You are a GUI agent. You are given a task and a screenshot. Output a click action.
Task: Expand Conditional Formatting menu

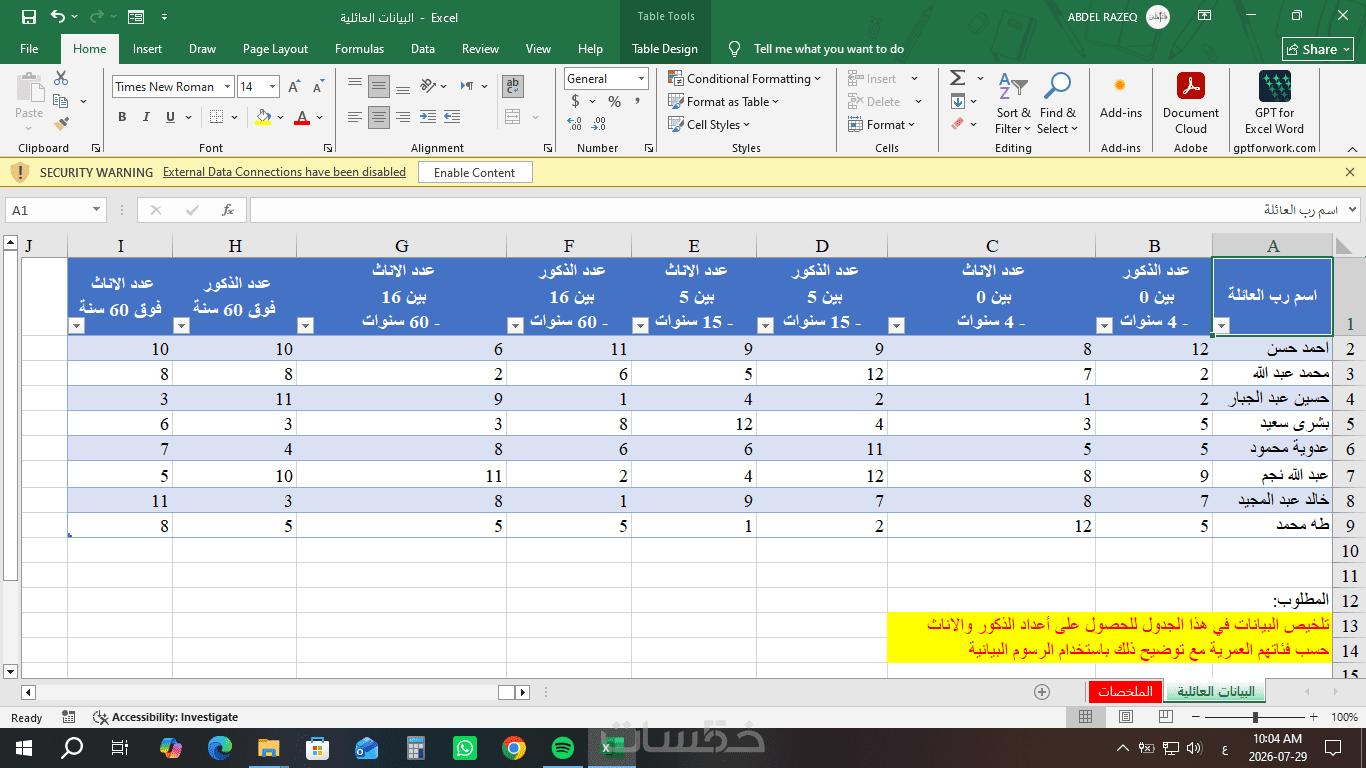(744, 78)
